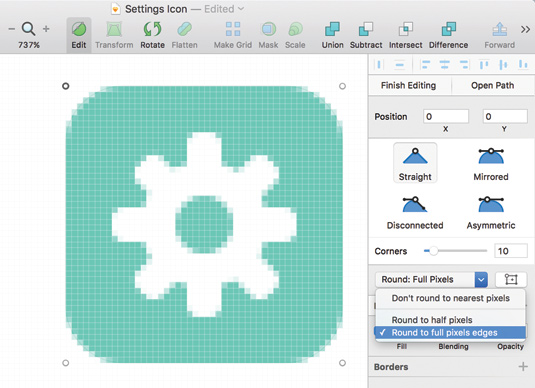Viewport: 535px width, 388px height.
Task: Edit the X position field
Action: click(446, 116)
